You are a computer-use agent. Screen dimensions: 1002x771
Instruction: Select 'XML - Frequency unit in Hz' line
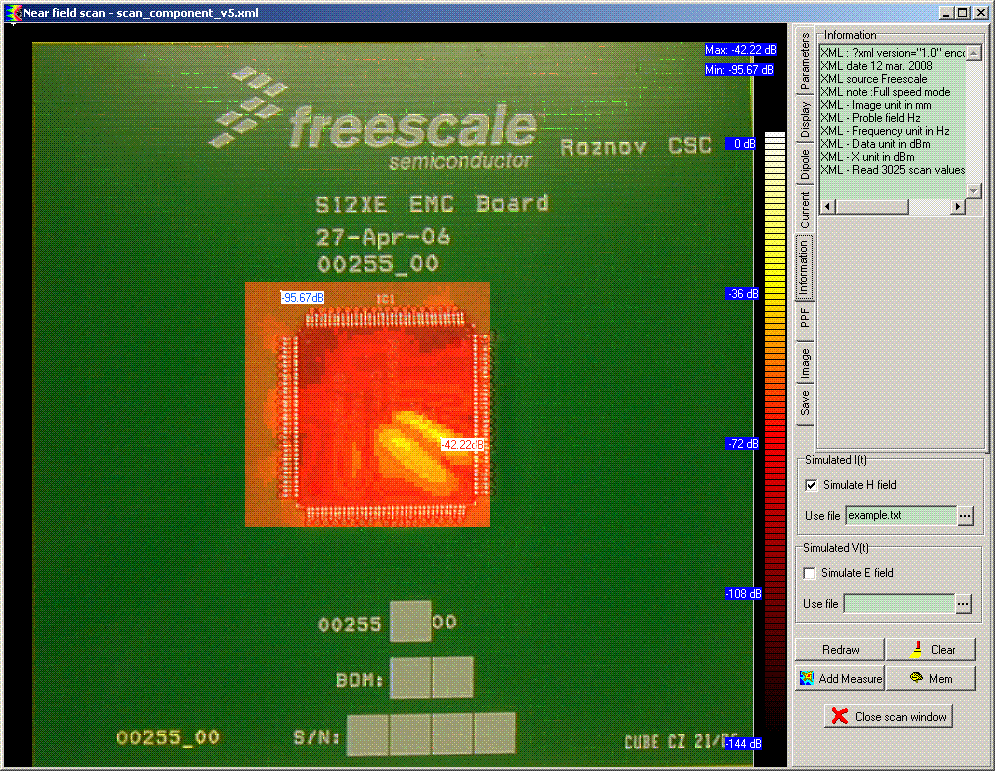(884, 131)
